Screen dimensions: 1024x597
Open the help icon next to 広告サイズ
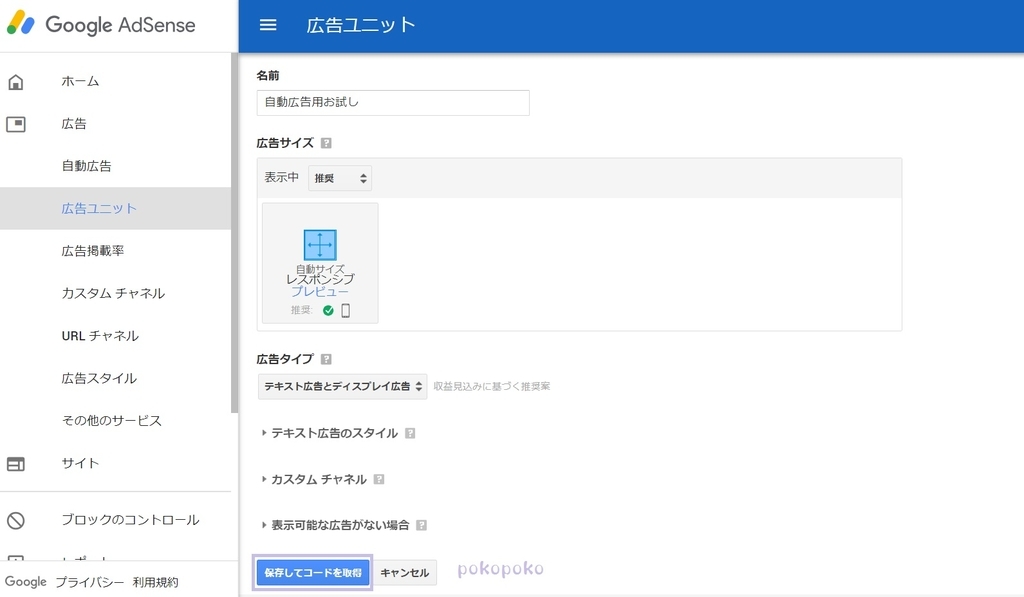[328, 142]
